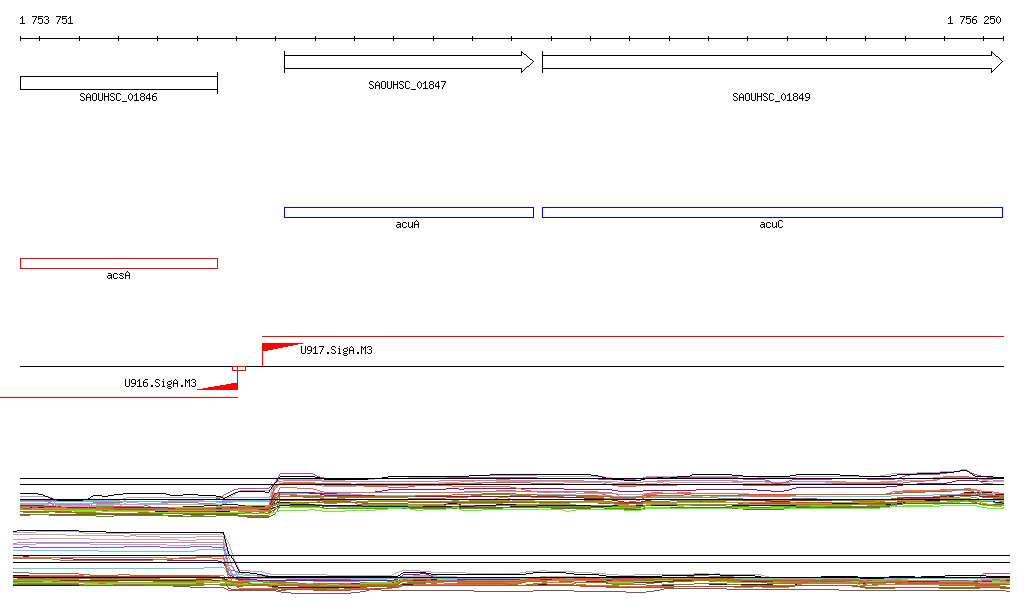Click the end coordinate 1 756 250
Image resolution: width=1024 pixels, height=611 pixels.
(973, 20)
